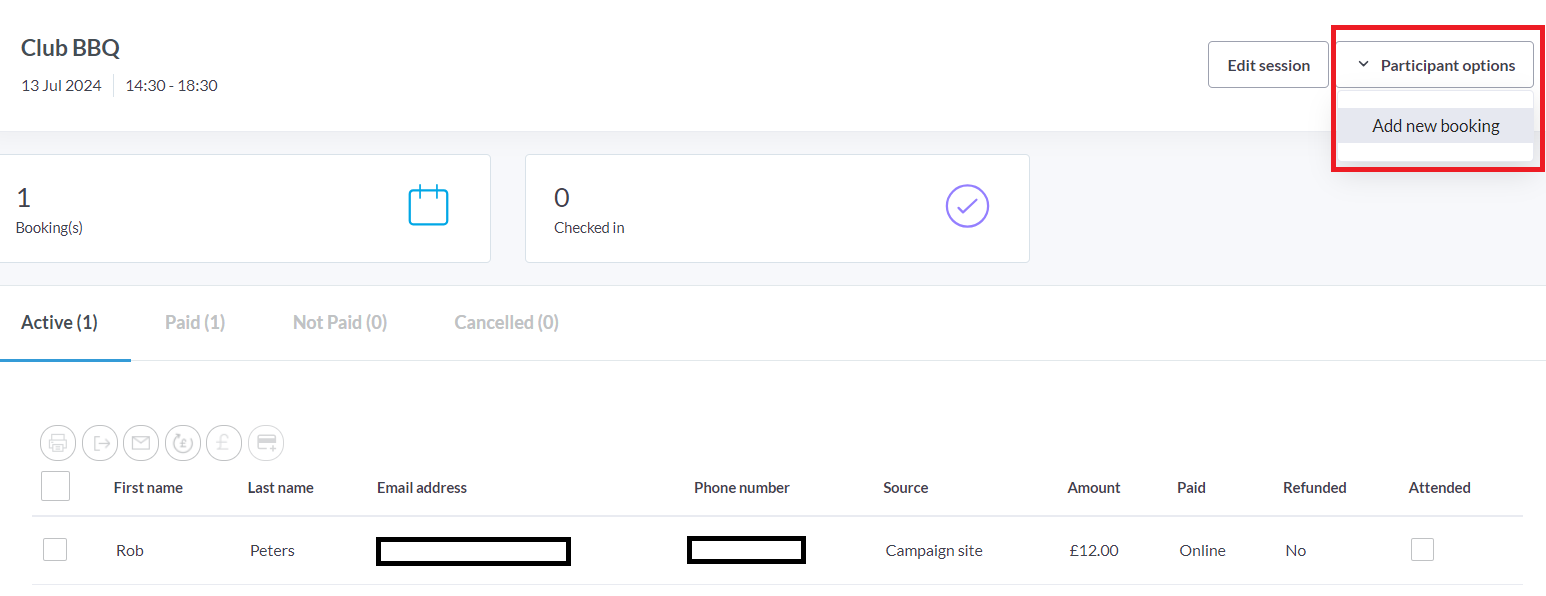Click the Amount column header
Viewport: 1546px width, 596px height.
tap(1094, 488)
